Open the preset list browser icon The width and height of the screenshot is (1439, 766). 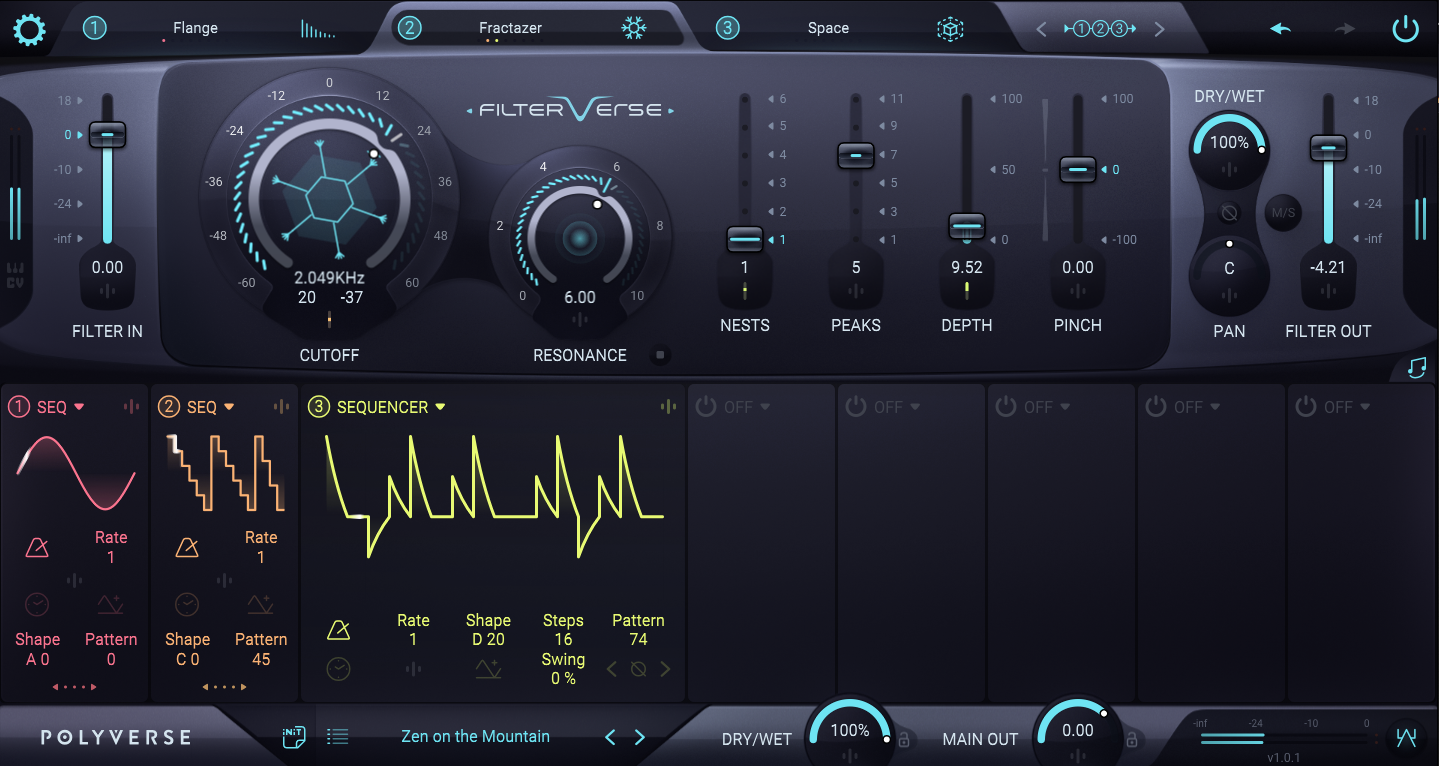click(338, 737)
